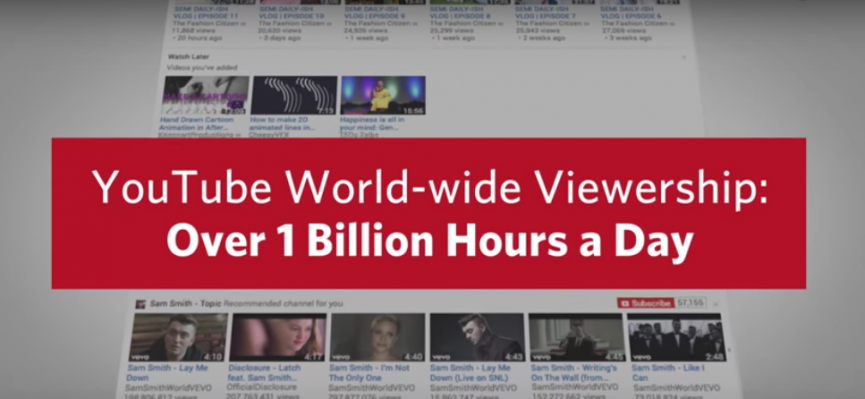Click 'Recommended channel for you' text
865x399 pixels.
[x=283, y=304]
